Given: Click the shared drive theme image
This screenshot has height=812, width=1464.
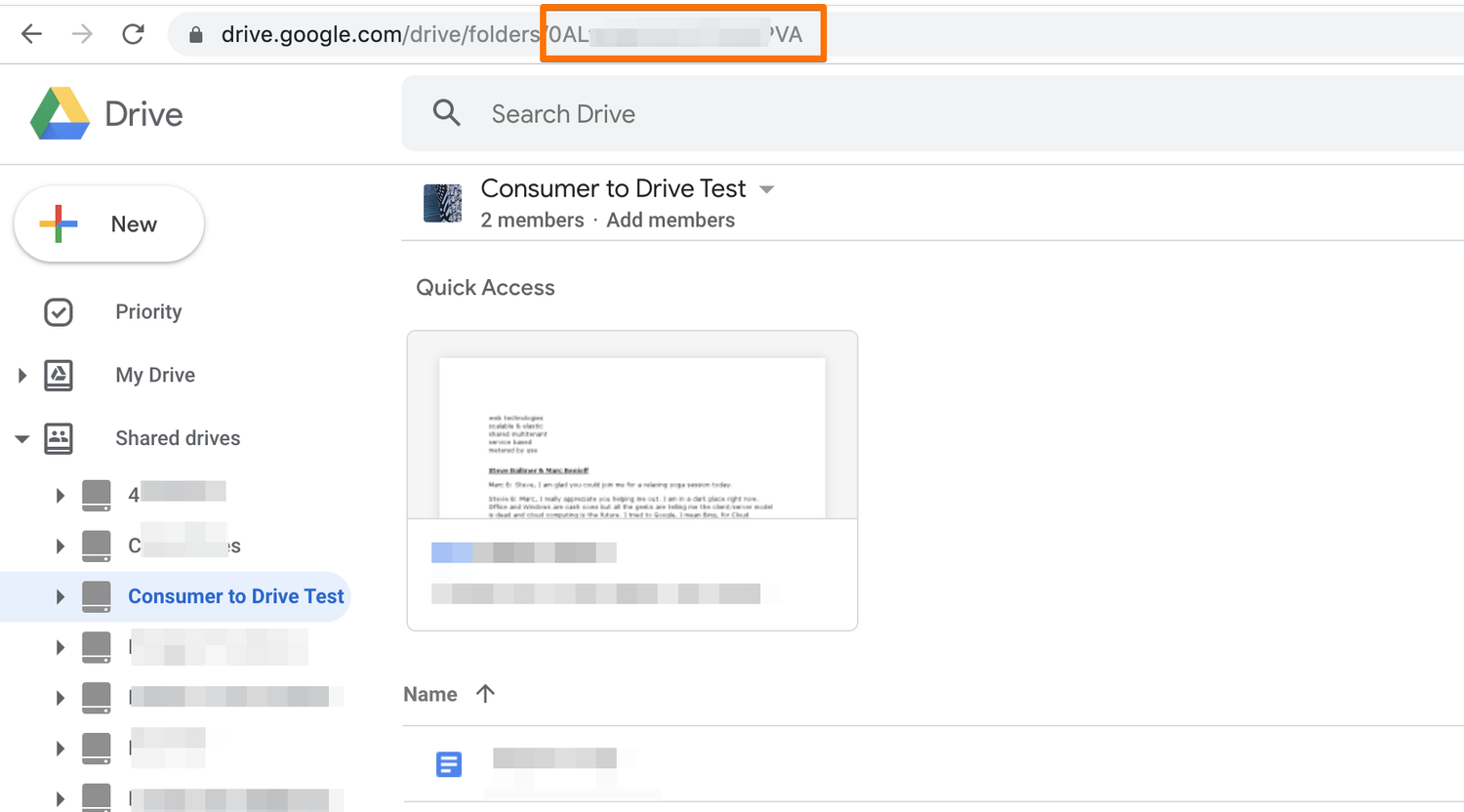Looking at the screenshot, I should click(x=442, y=203).
